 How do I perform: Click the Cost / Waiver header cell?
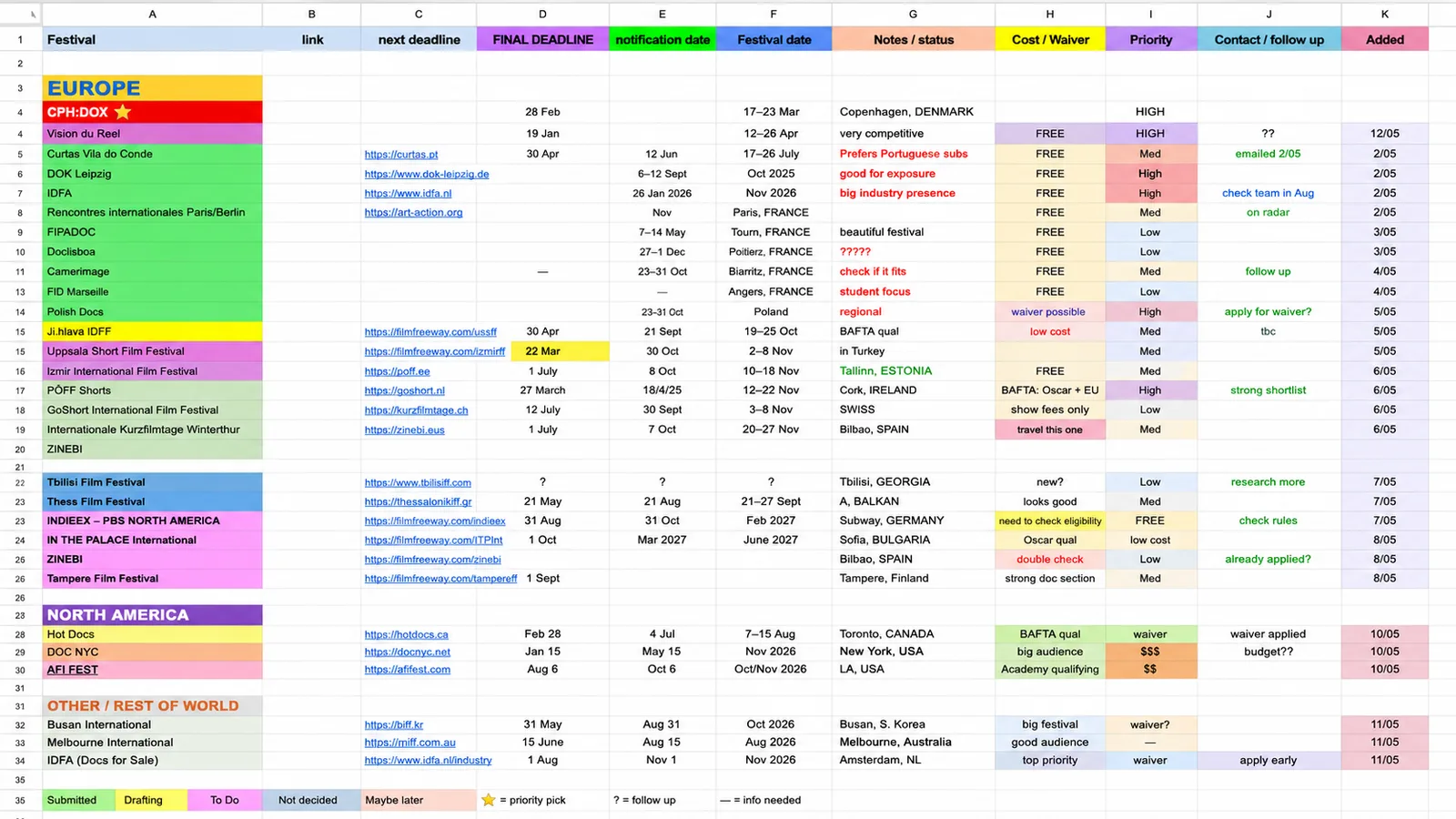(1050, 40)
